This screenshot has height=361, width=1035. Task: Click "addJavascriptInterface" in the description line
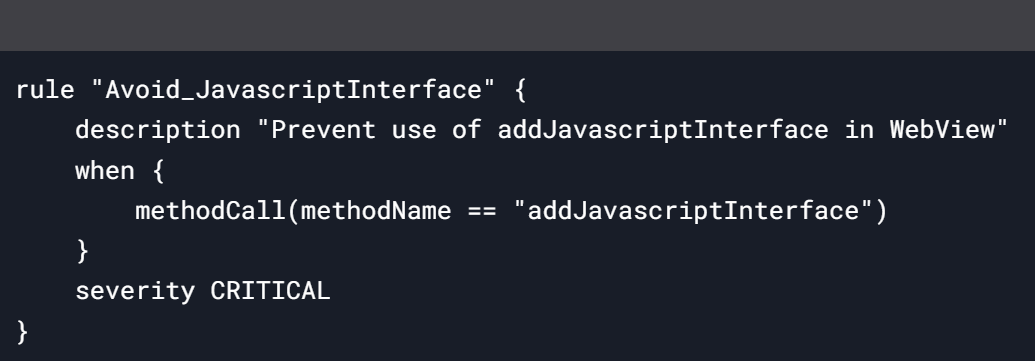point(663,130)
